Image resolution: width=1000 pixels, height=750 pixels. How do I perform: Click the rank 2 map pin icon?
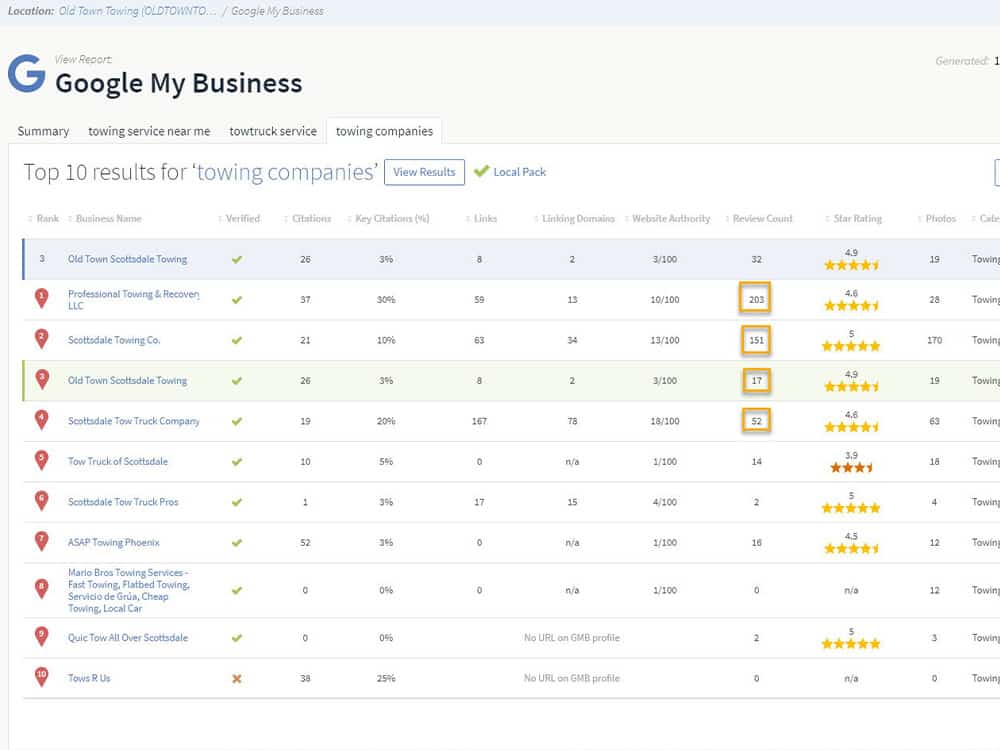click(x=41, y=339)
